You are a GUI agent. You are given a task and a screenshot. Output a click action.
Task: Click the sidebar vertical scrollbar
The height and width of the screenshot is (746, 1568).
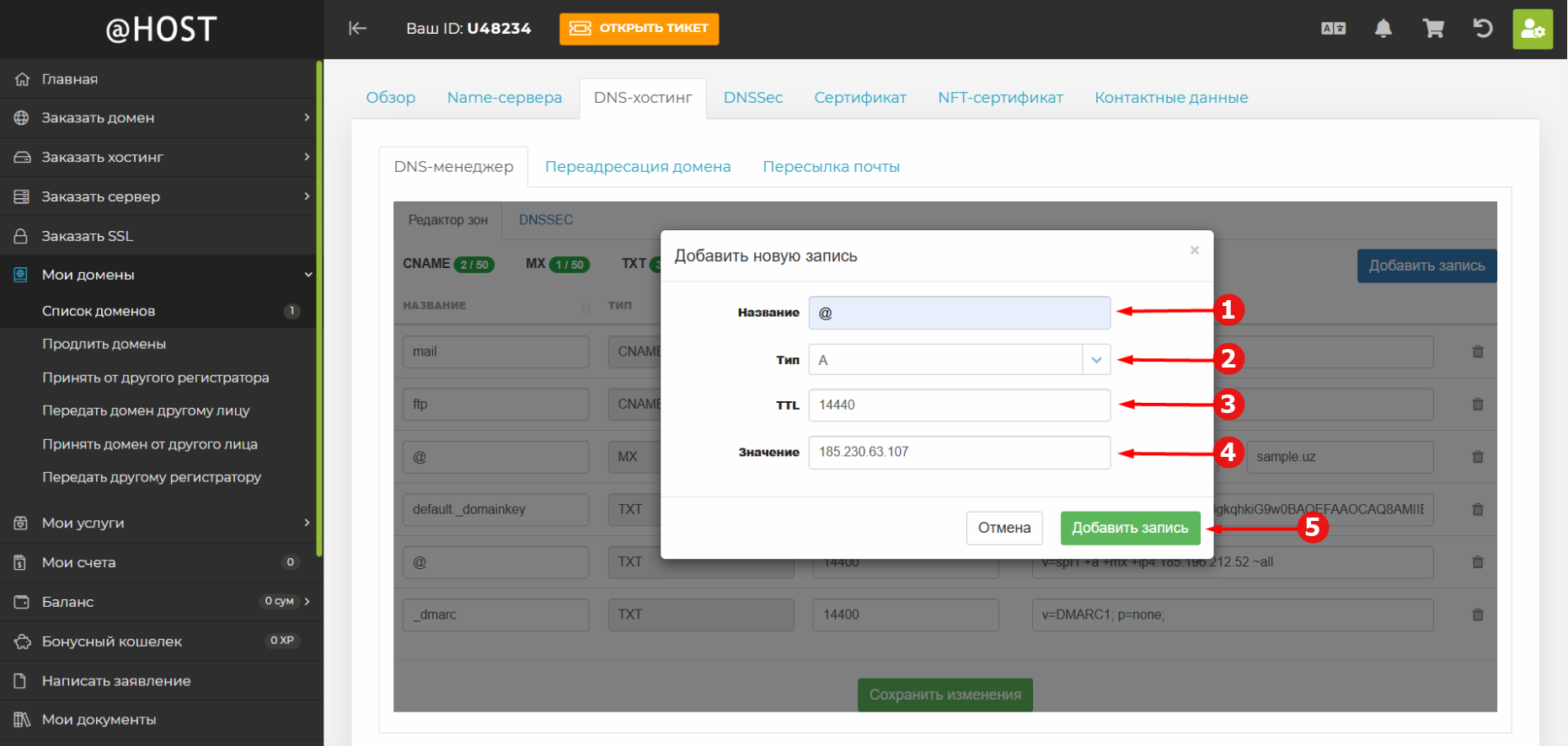click(319, 309)
